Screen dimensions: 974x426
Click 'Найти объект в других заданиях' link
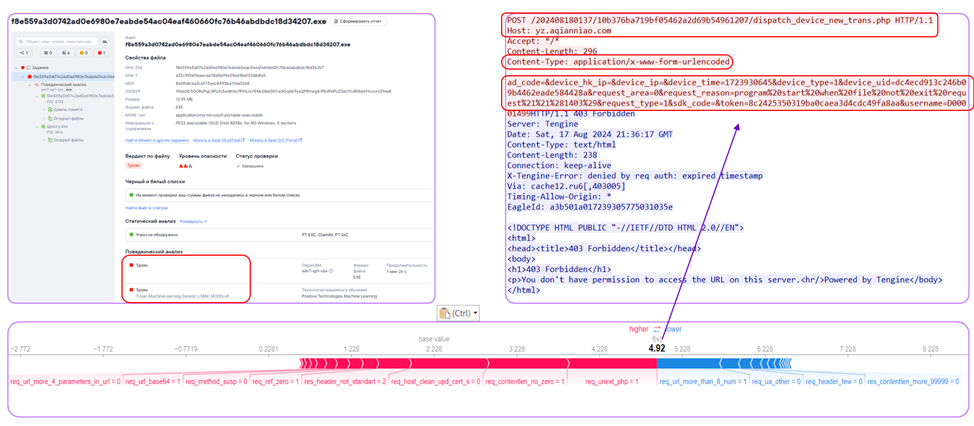[157, 140]
